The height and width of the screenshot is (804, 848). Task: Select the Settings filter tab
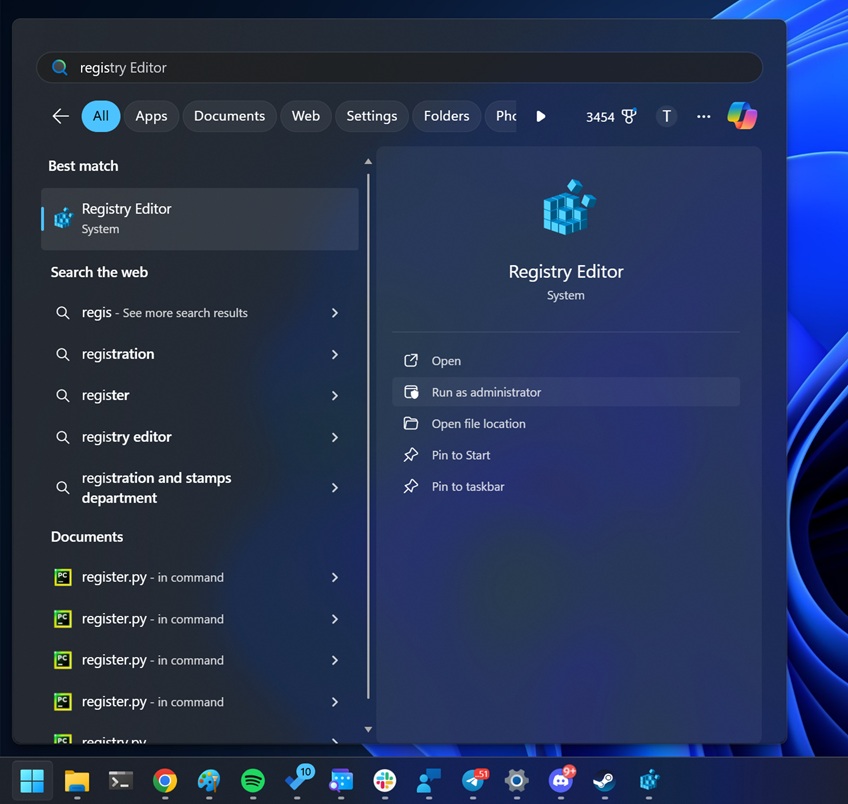(x=371, y=116)
